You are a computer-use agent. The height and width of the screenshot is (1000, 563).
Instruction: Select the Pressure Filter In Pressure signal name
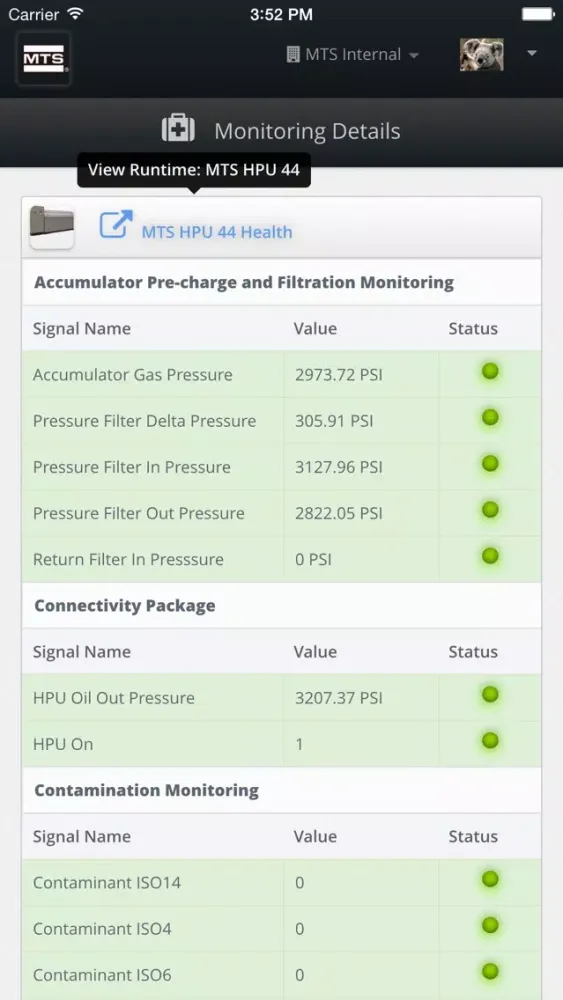tap(132, 467)
